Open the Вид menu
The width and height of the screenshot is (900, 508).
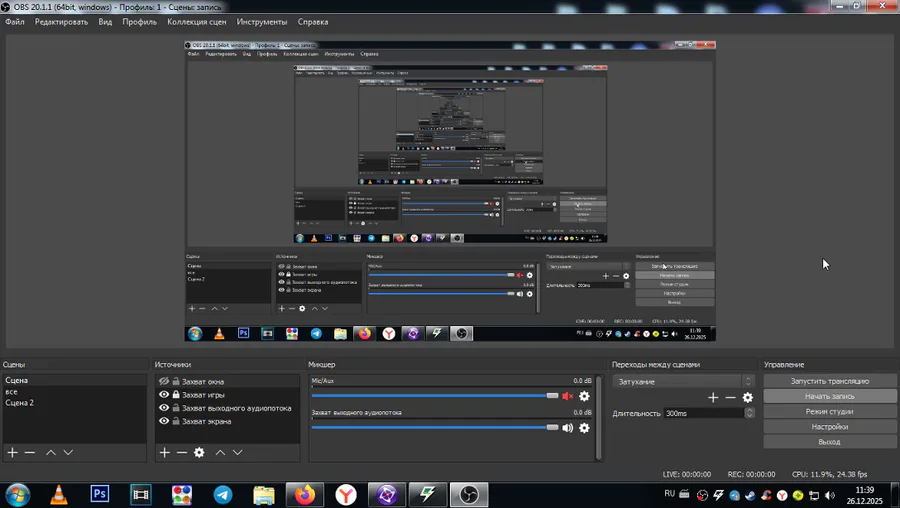pos(105,22)
